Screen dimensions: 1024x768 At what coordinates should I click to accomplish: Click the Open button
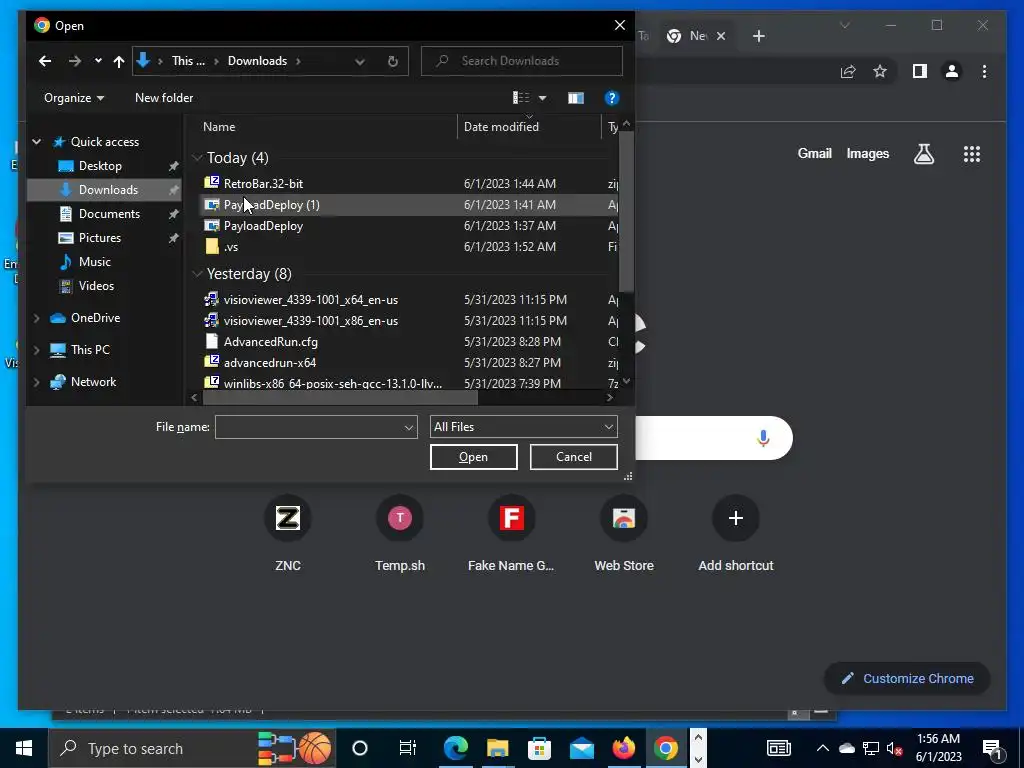(x=473, y=457)
